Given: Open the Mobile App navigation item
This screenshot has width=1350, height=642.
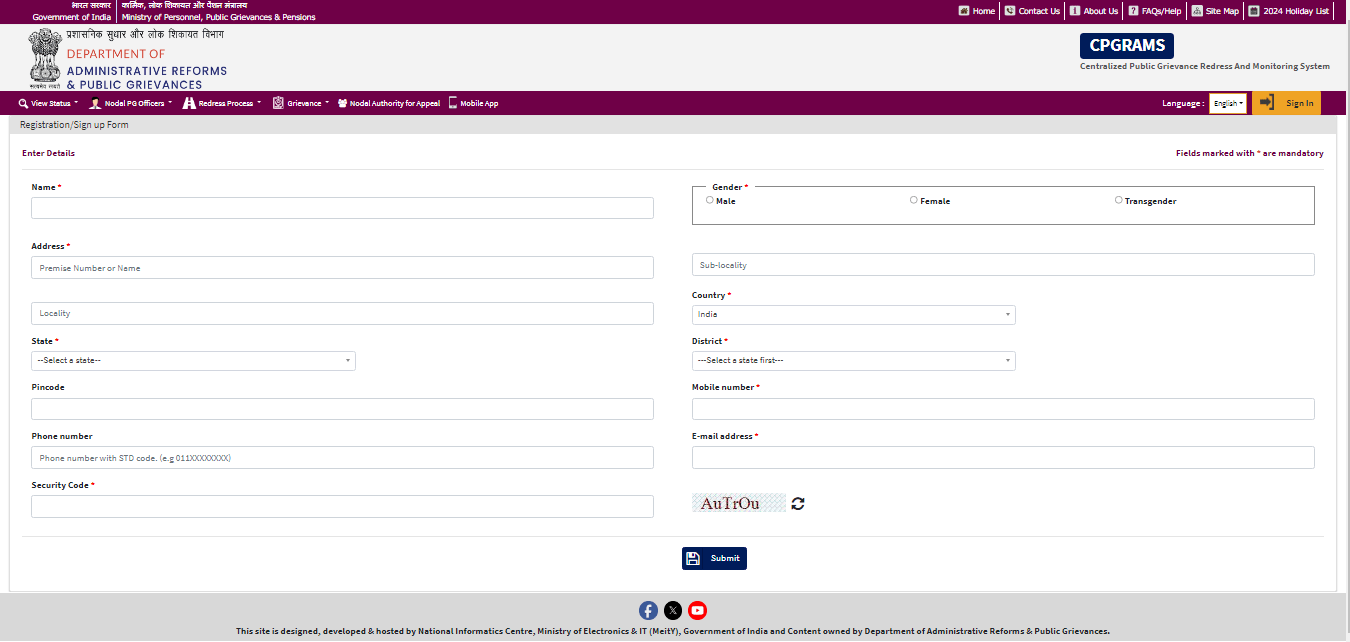Looking at the screenshot, I should click(x=473, y=103).
